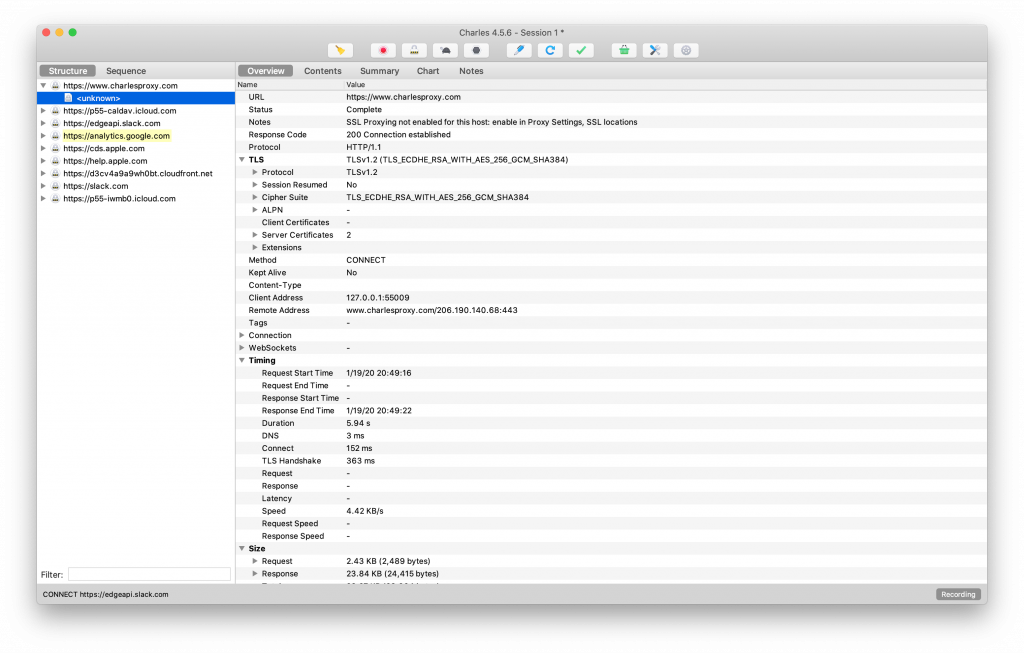Select the URL value https://www.charlesproxy.com
This screenshot has height=653, width=1024.
(403, 97)
